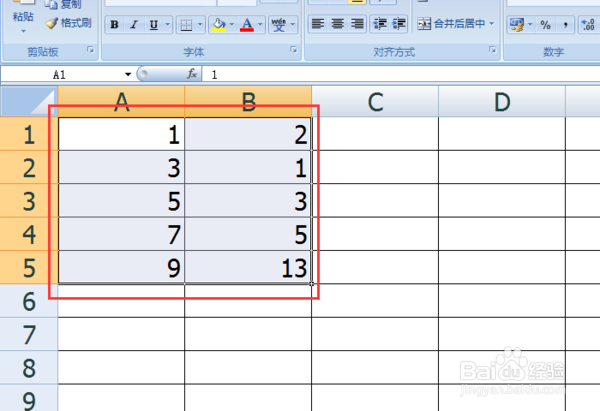Apply comma thousands separator style
This screenshot has width=600, height=411.
pos(565,25)
